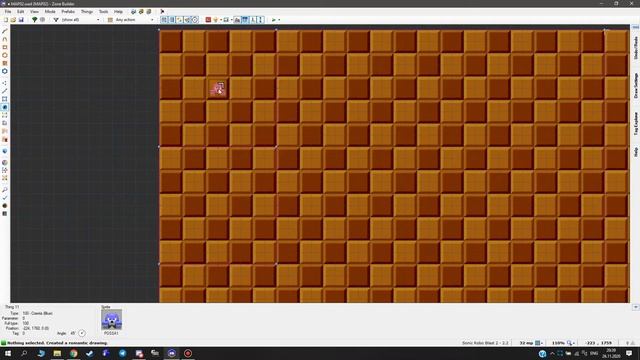Viewport: 640px width, 360px height.
Task: Expand the test map dropdown arrow
Action: pos(279,20)
